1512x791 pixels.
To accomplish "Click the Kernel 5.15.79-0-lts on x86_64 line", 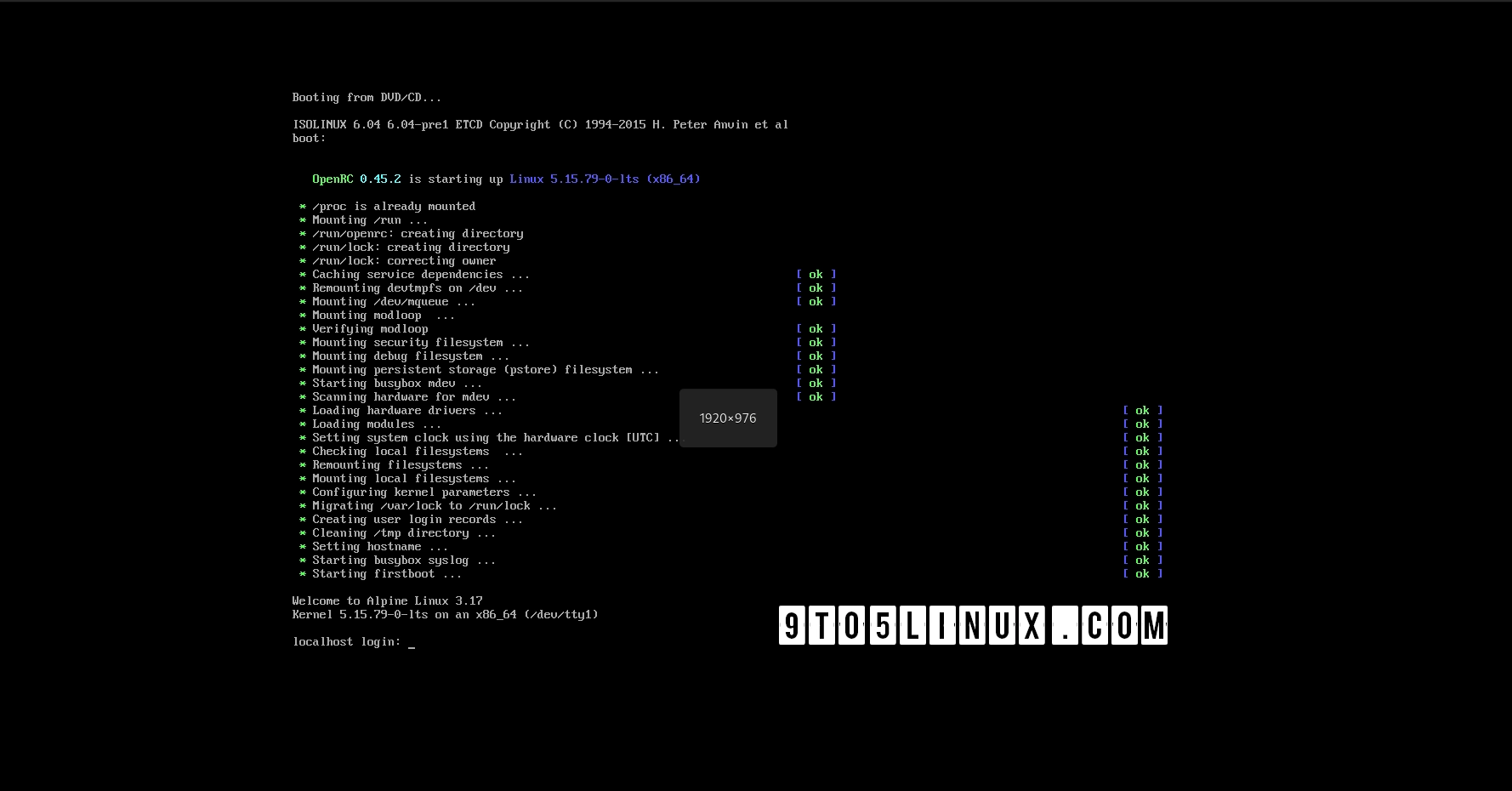I will (x=445, y=614).
